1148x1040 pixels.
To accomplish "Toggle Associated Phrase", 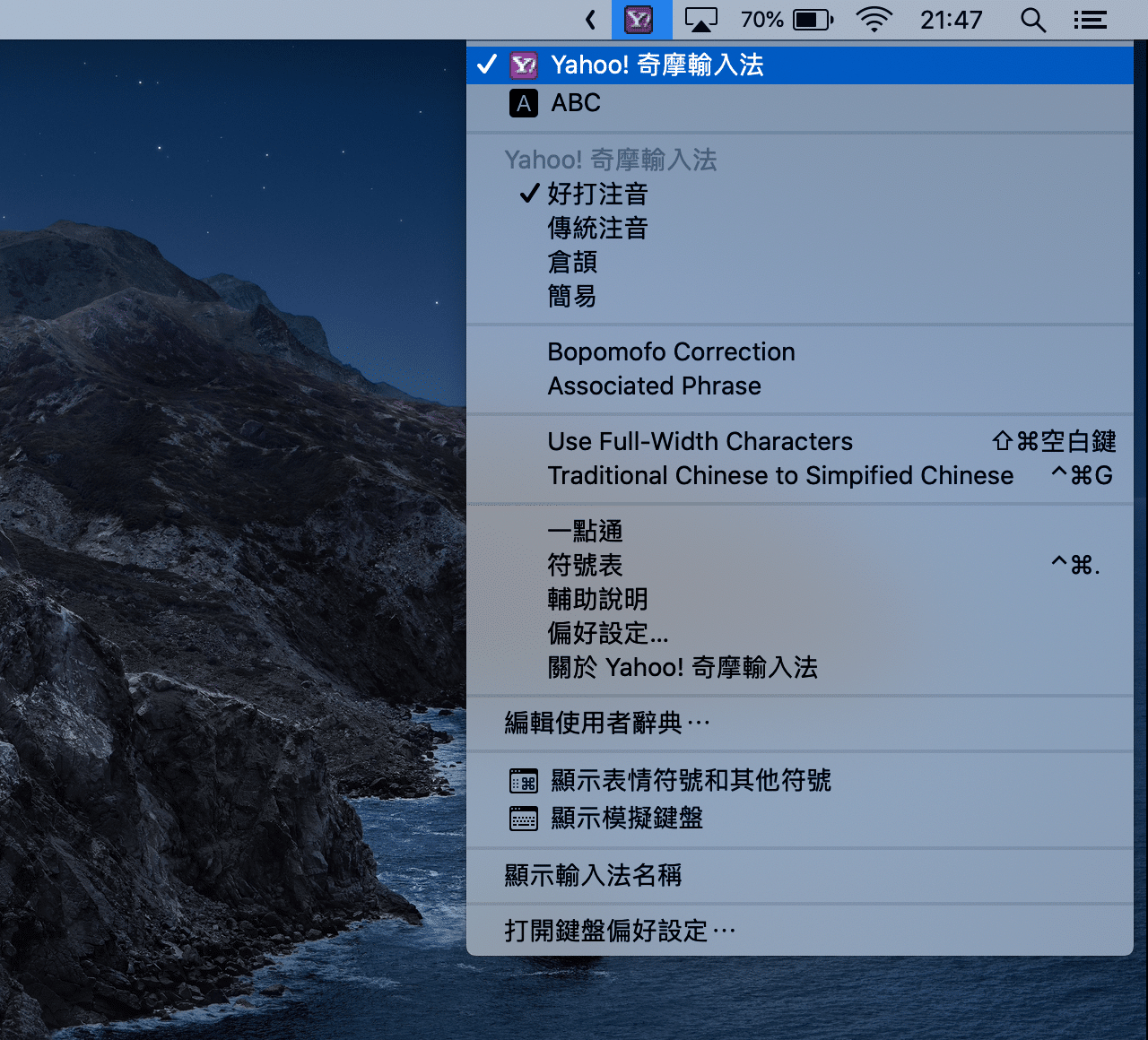I will click(x=800, y=386).
